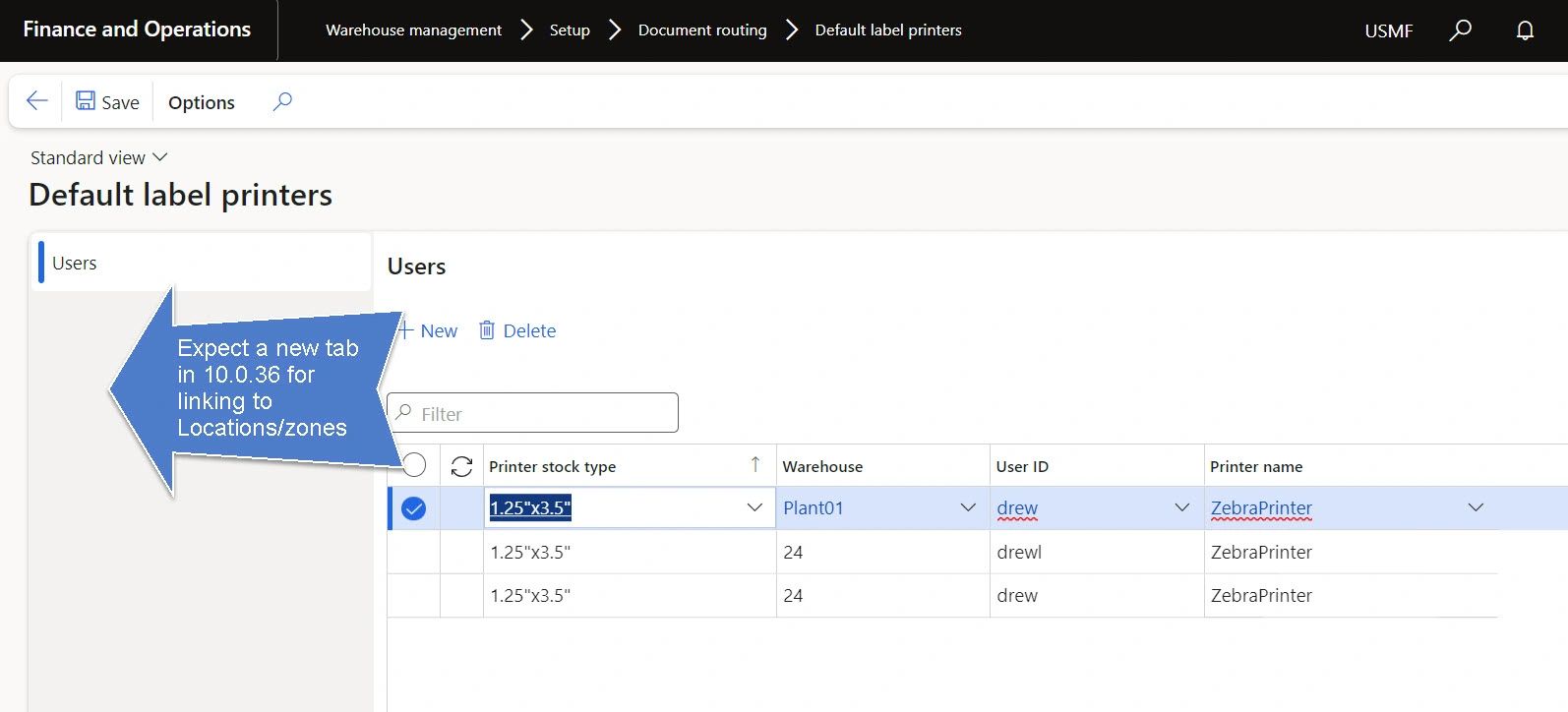Image resolution: width=1568 pixels, height=712 pixels.
Task: Click sort arrow in Printer stock type column
Action: [754, 465]
